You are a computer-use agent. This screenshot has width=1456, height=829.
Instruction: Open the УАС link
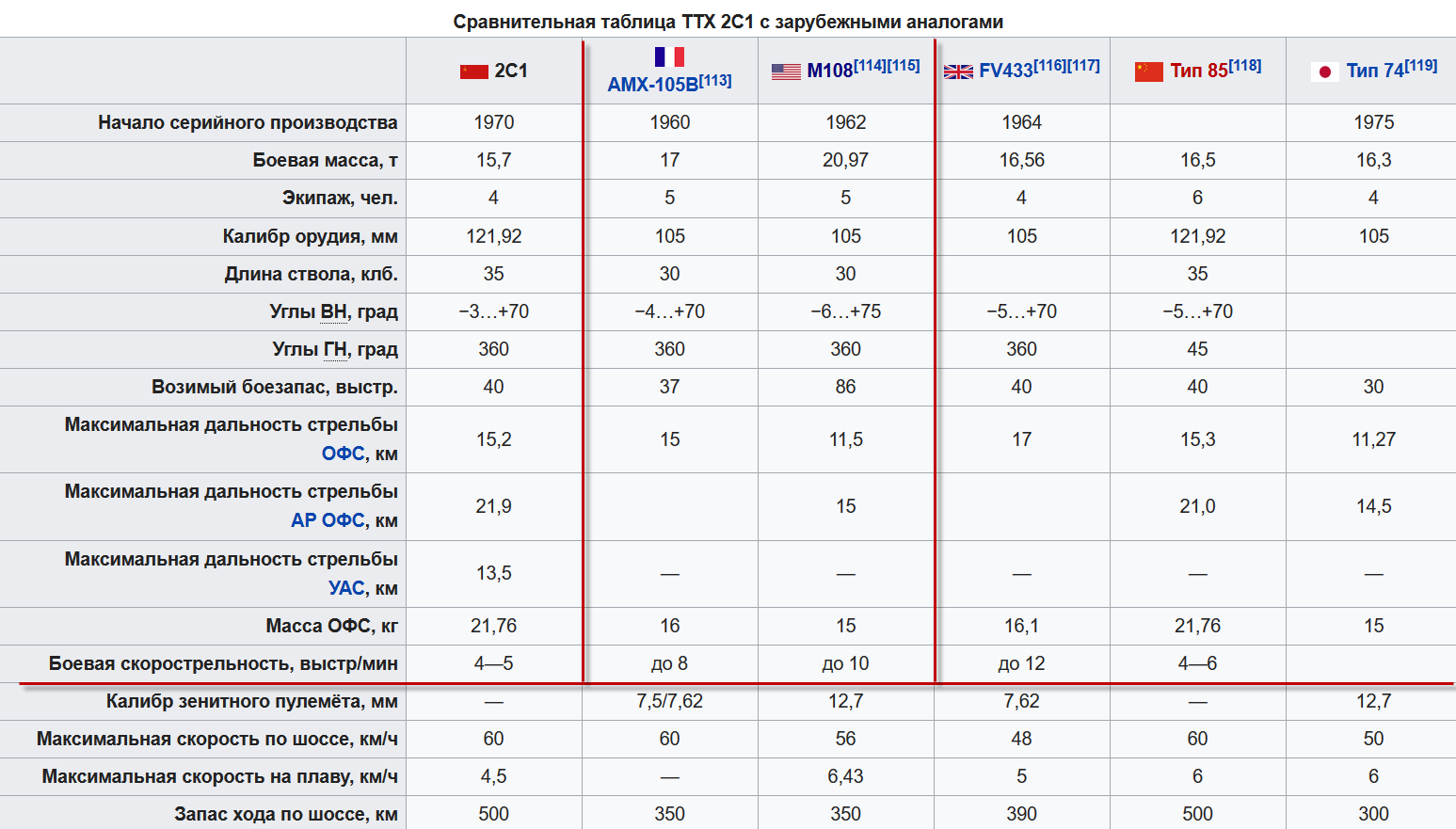(346, 588)
